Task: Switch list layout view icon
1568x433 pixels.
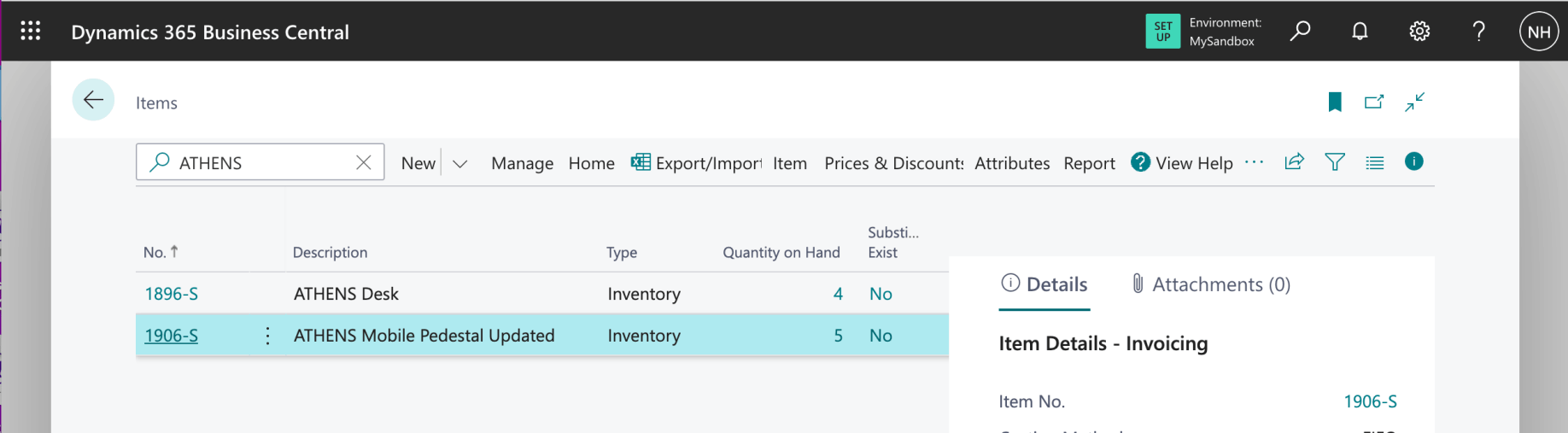Action: 1374,162
